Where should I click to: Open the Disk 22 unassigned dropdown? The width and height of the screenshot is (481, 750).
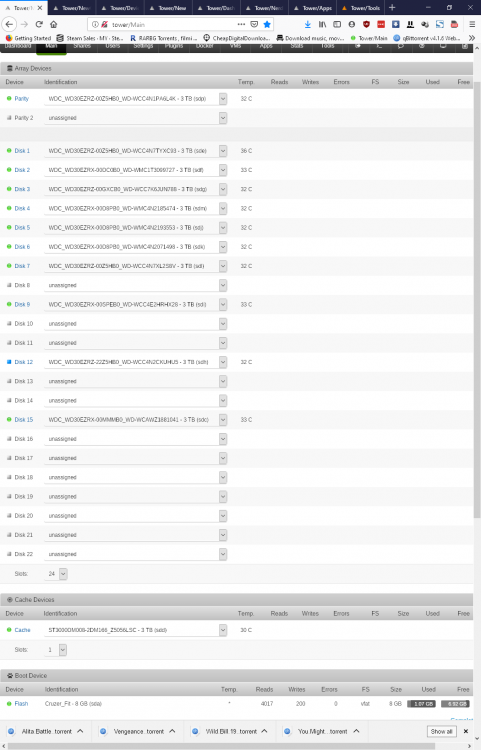[135, 554]
